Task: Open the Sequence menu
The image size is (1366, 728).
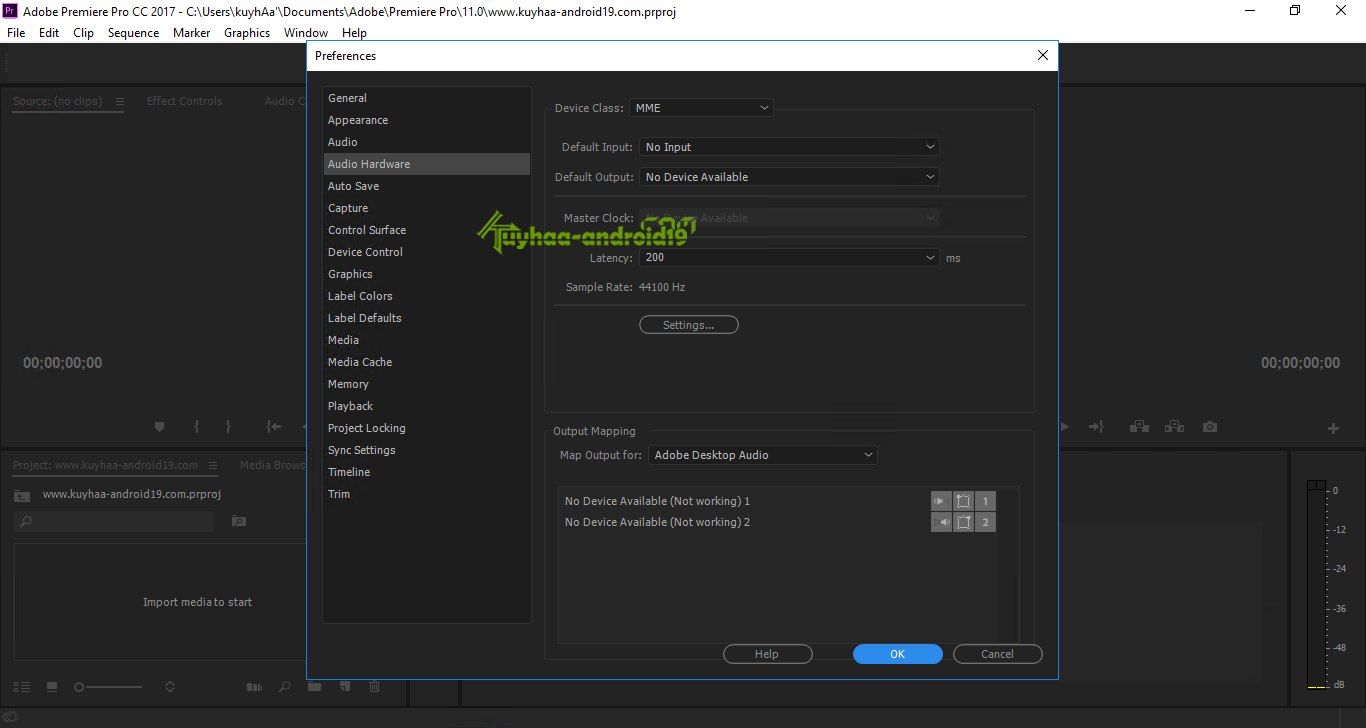Action: pyautogui.click(x=133, y=32)
